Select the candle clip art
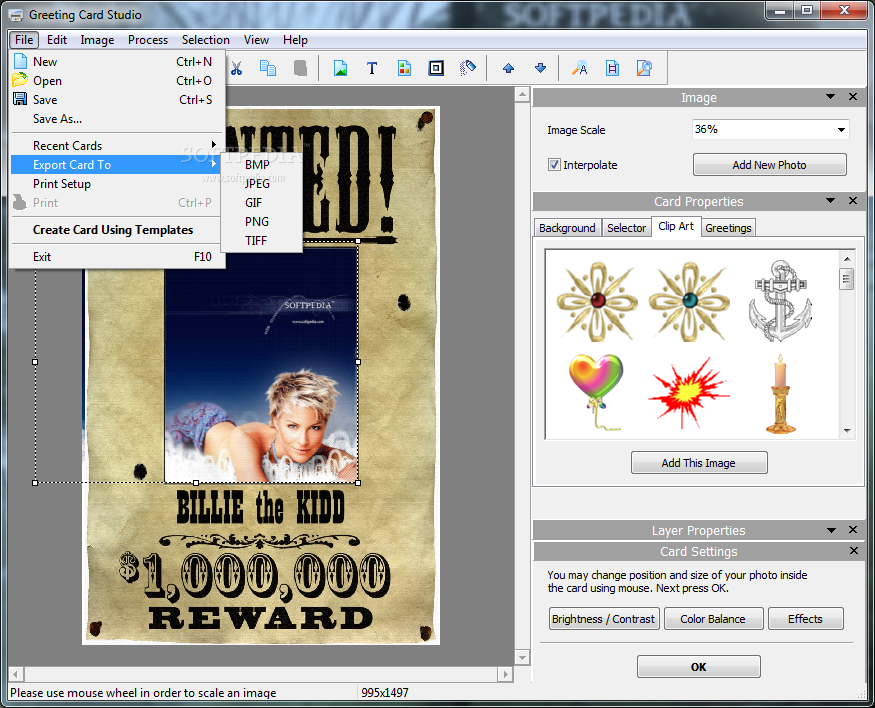Viewport: 875px width, 708px height. [781, 394]
